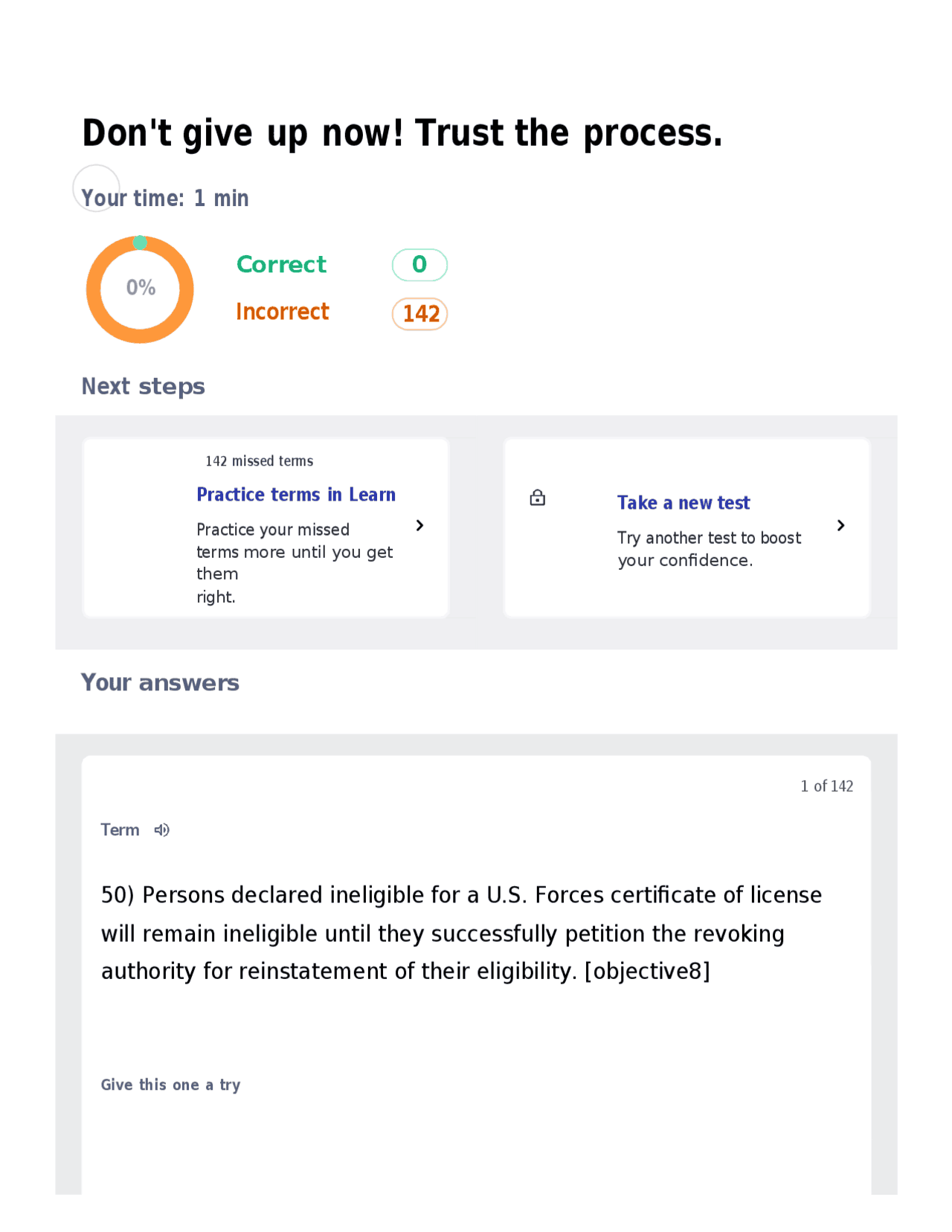Open the Practice terms in Learn card
This screenshot has height=1232, width=952.
pyautogui.click(x=266, y=527)
